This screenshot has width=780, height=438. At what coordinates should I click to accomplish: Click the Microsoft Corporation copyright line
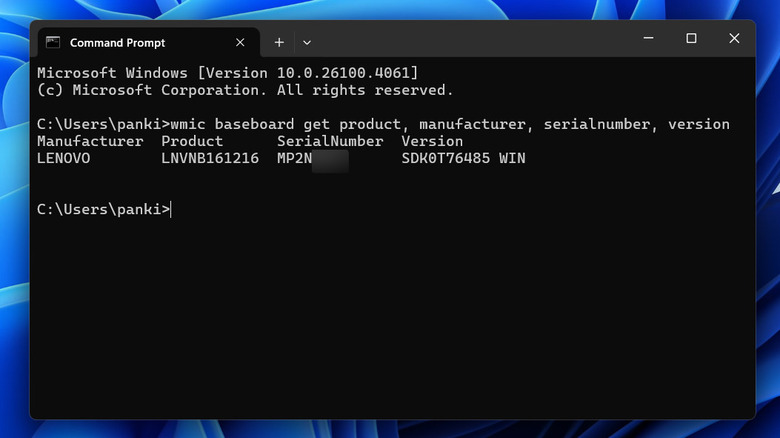coord(244,90)
